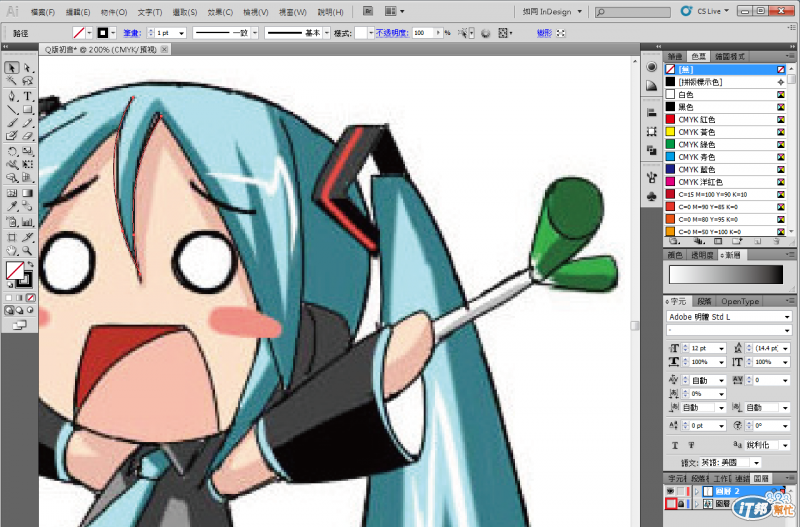Screen dimensions: 800x527
Task: Open the 文字(T) menu
Action: (149, 12)
